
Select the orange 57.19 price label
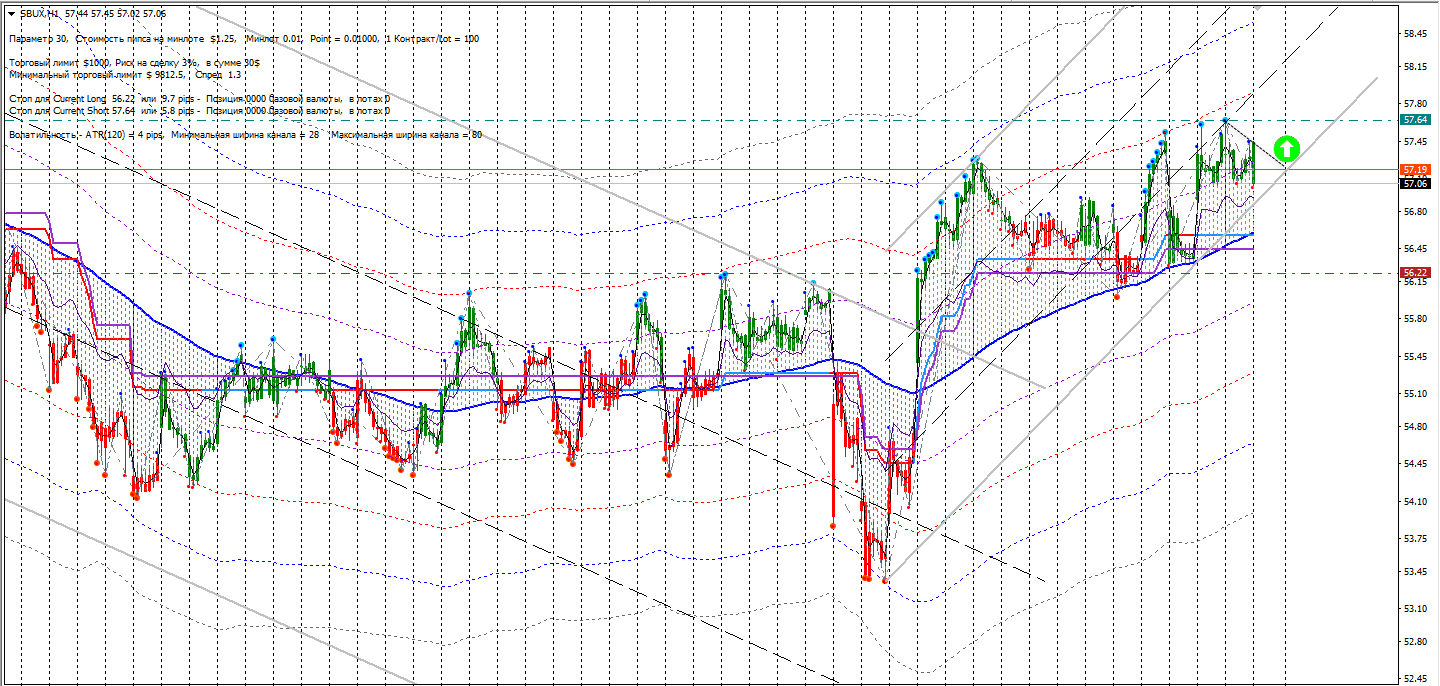point(1415,170)
